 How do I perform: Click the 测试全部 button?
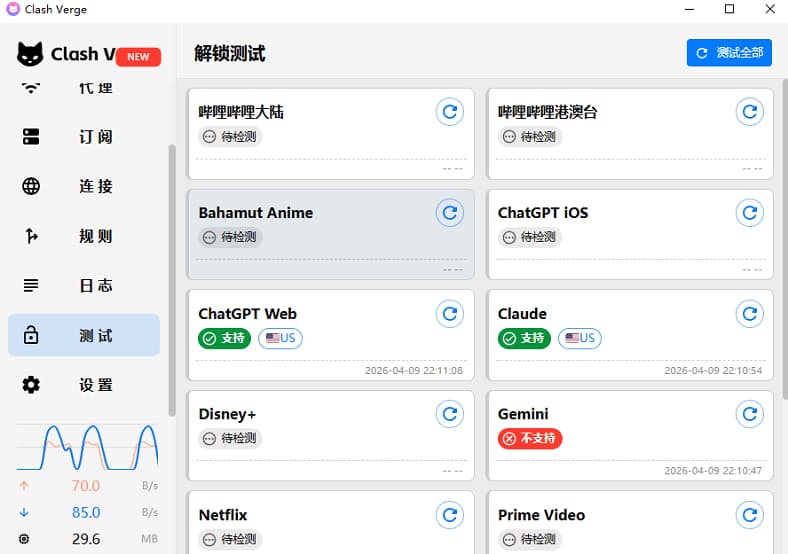[729, 53]
